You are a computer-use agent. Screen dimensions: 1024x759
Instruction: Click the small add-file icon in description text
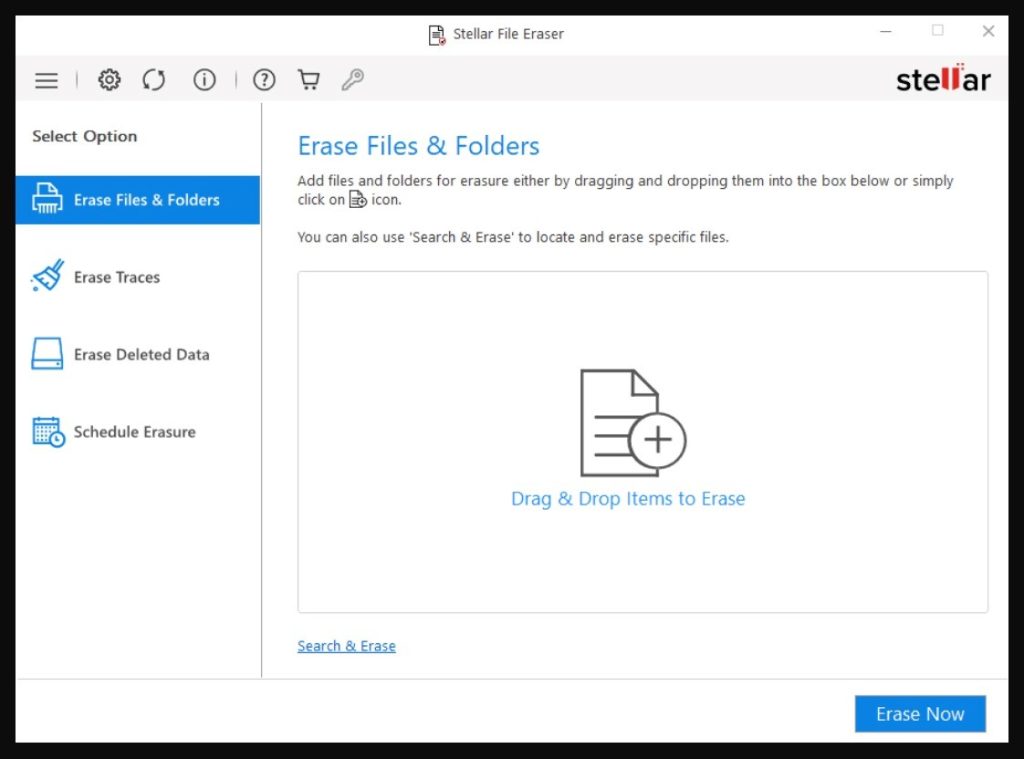[358, 200]
